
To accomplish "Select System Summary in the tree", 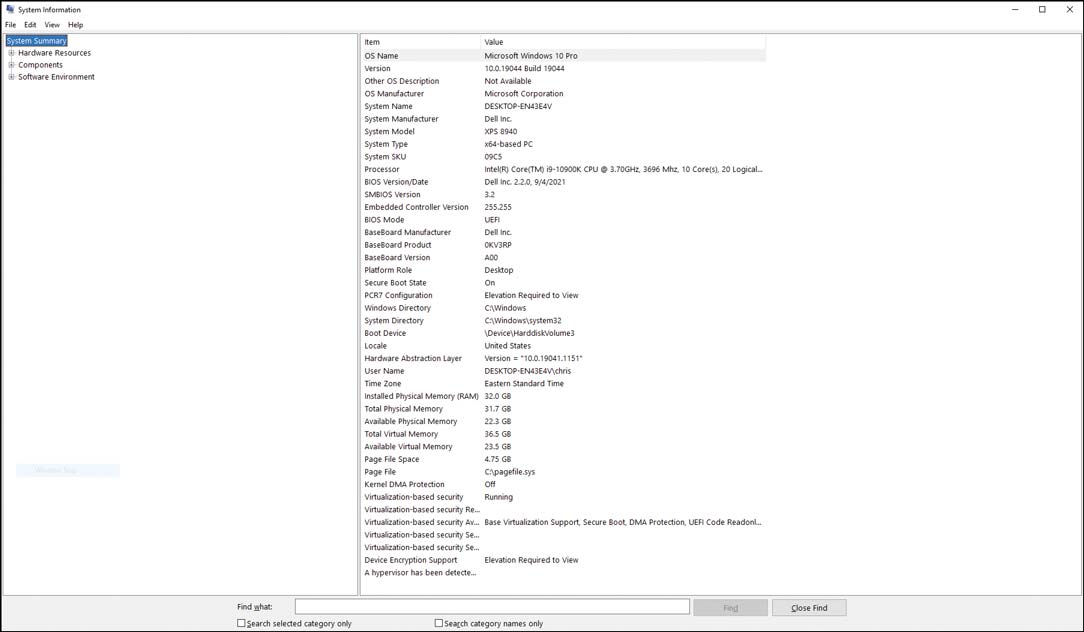I will coord(37,41).
